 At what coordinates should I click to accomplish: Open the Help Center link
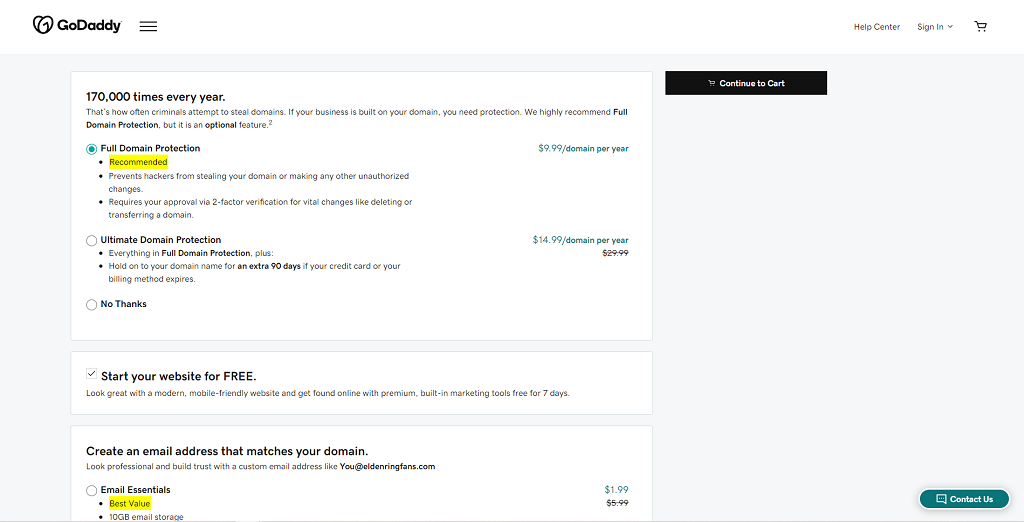tap(876, 27)
